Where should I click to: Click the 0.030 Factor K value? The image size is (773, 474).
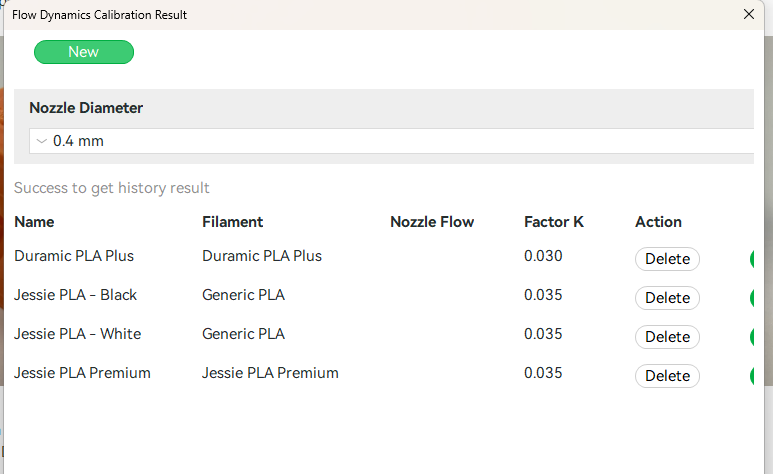(543, 256)
